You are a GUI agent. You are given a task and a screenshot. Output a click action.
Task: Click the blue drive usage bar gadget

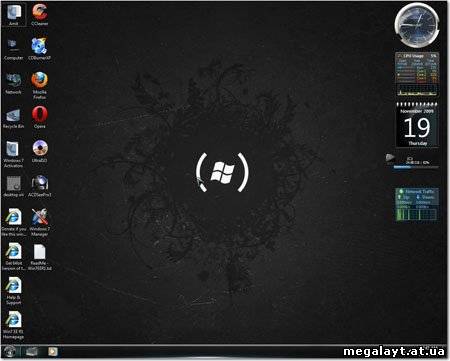tap(416, 167)
